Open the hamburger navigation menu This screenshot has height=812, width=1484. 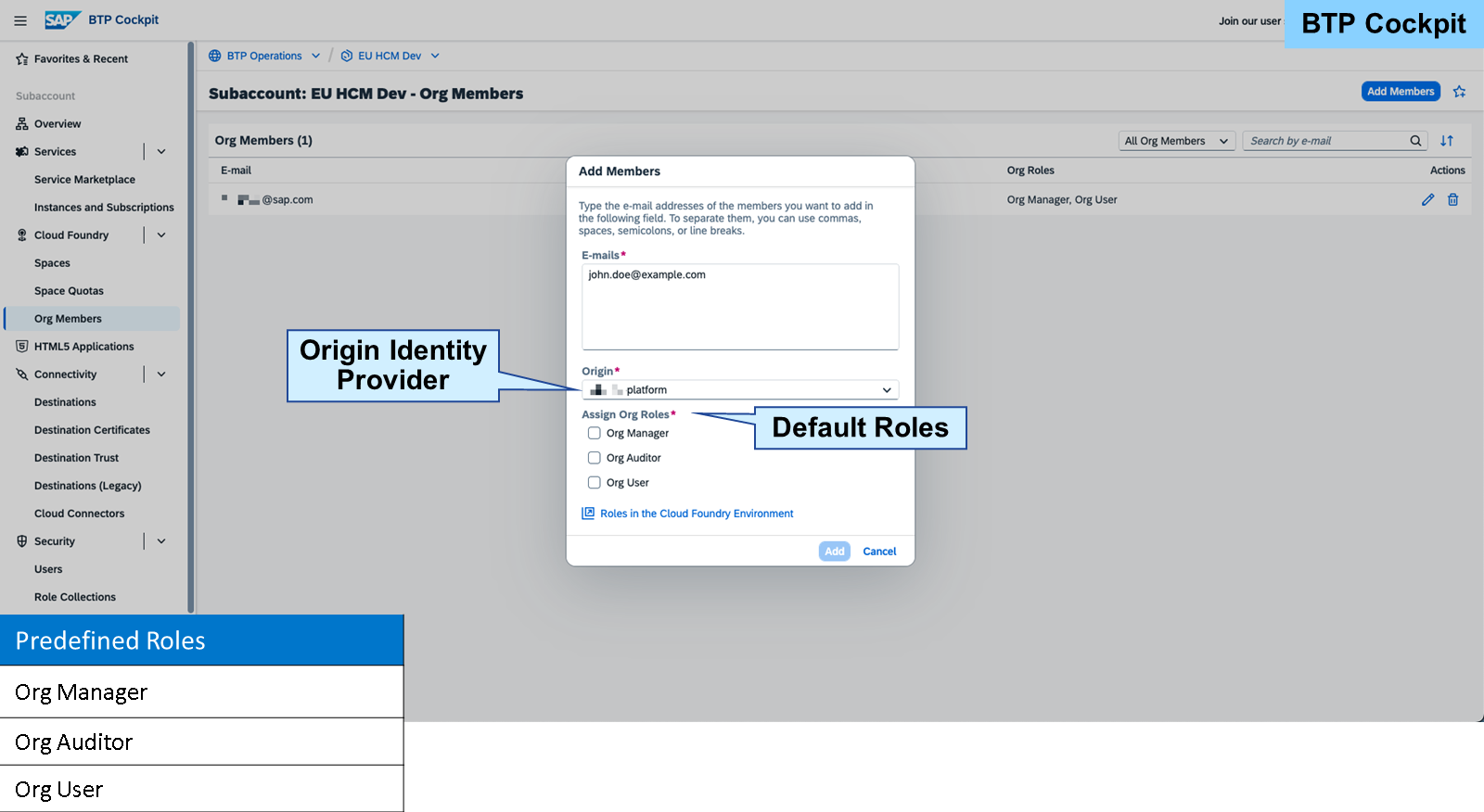pos(20,20)
